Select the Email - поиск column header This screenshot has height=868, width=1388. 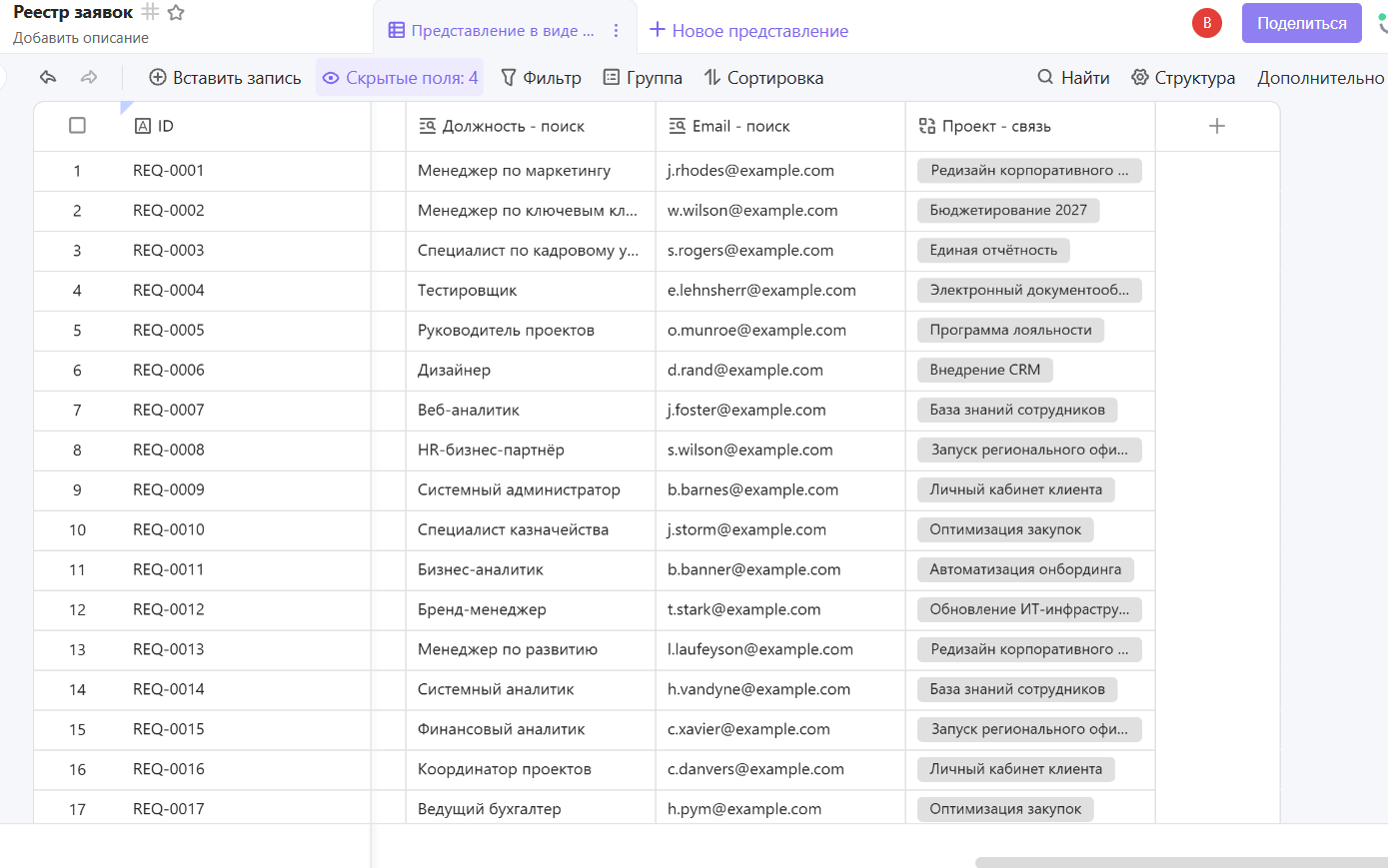(779, 126)
